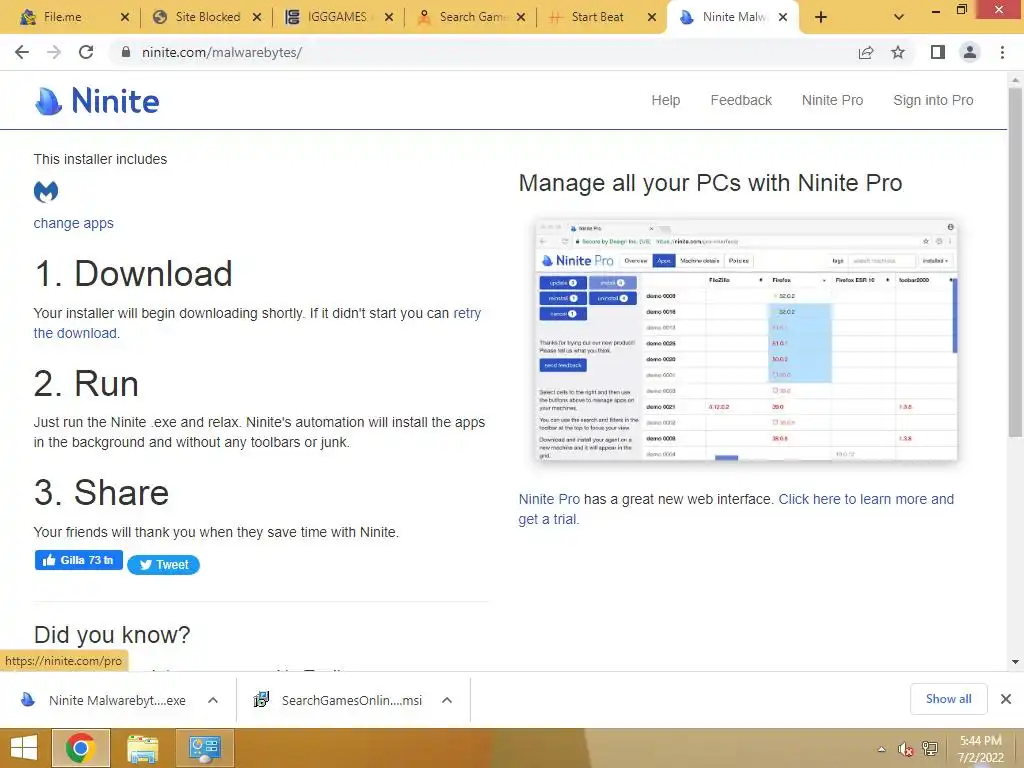Bookmark this page with the star icon
Image resolution: width=1024 pixels, height=768 pixels.
(898, 52)
